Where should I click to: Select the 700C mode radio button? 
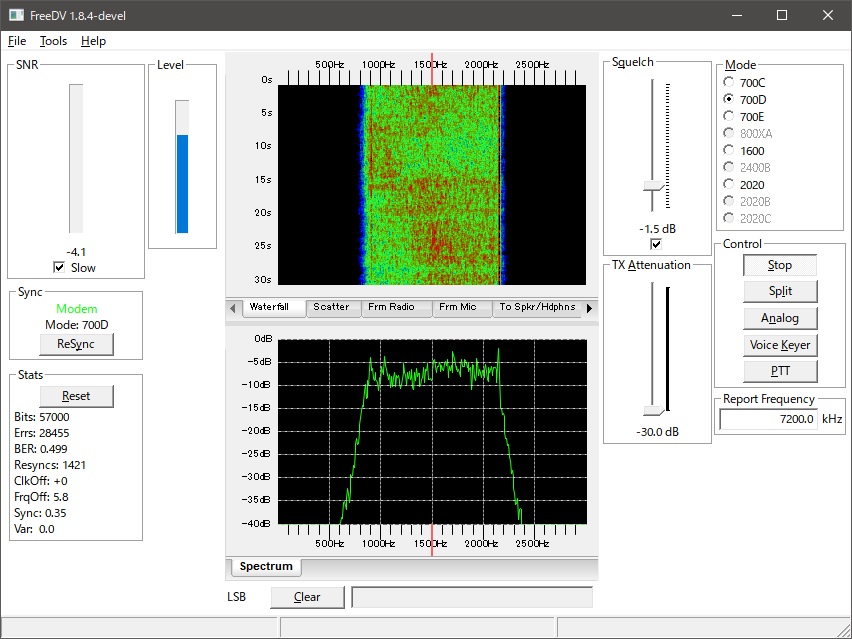coord(729,83)
